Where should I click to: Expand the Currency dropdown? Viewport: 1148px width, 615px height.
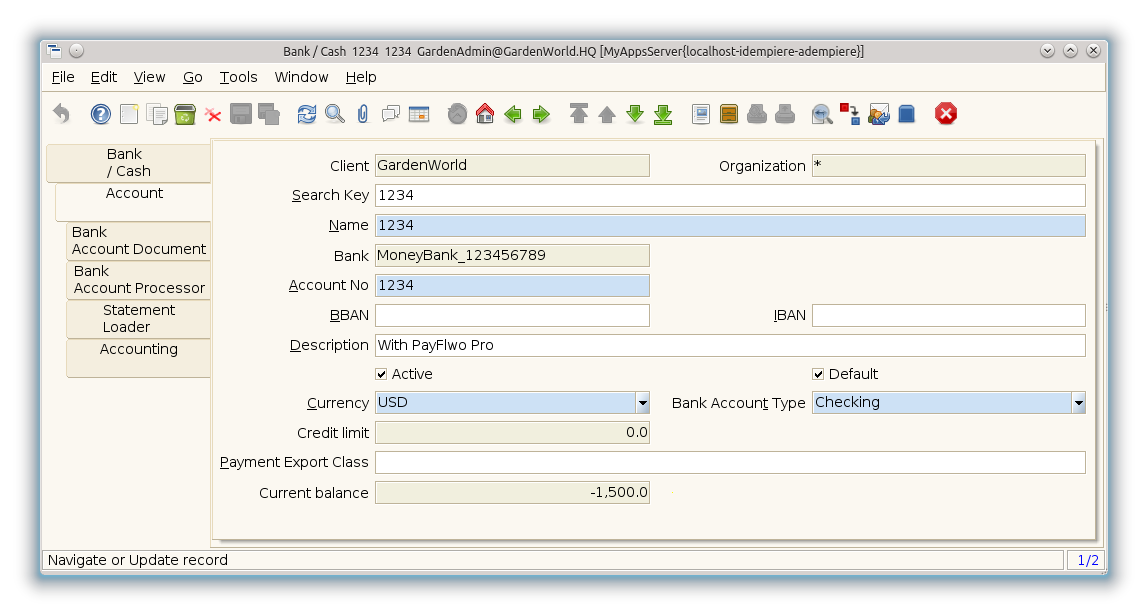point(642,403)
